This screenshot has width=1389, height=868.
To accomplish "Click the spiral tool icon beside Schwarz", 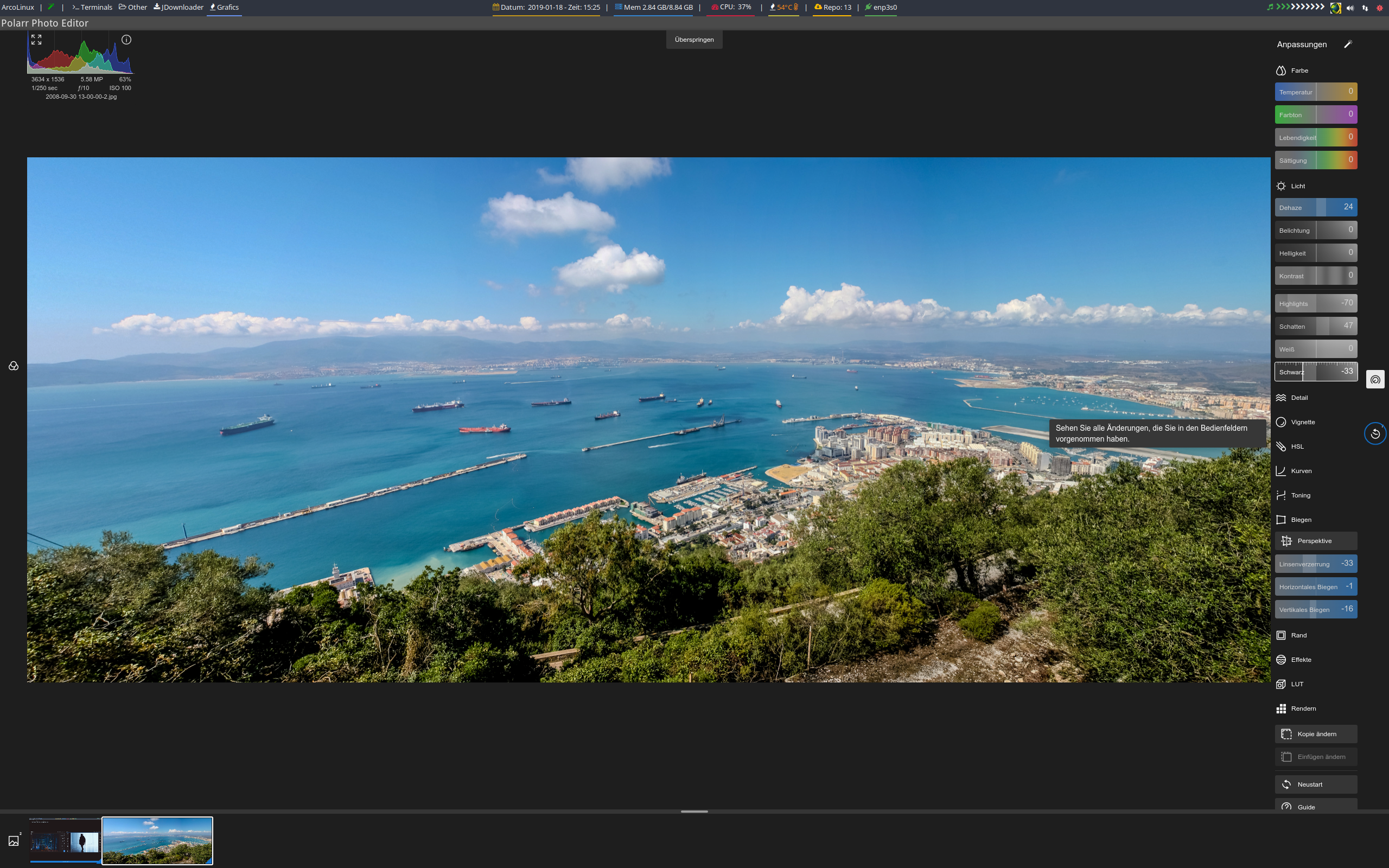I will tap(1375, 379).
